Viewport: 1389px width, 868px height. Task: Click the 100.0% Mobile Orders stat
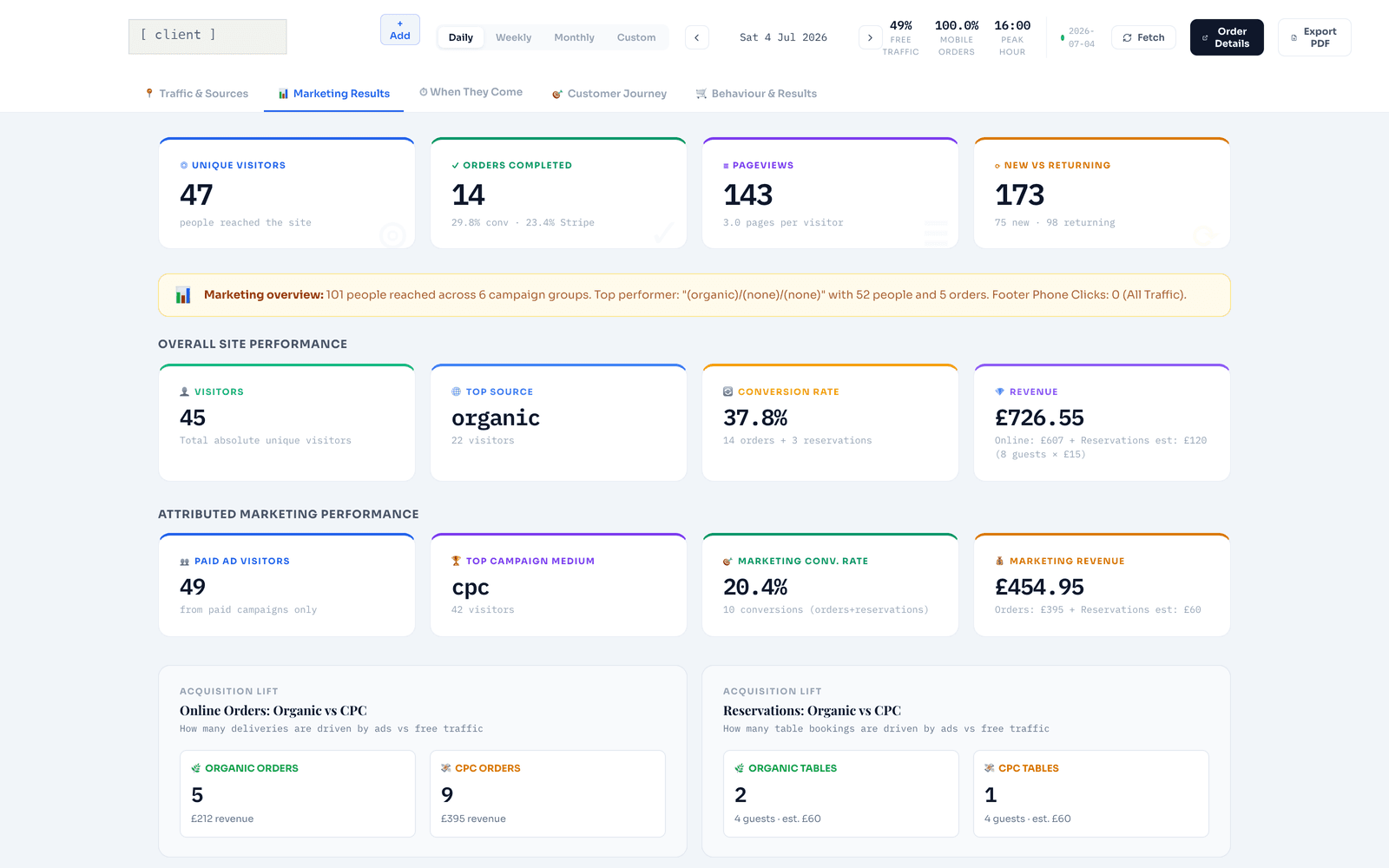pos(956,38)
